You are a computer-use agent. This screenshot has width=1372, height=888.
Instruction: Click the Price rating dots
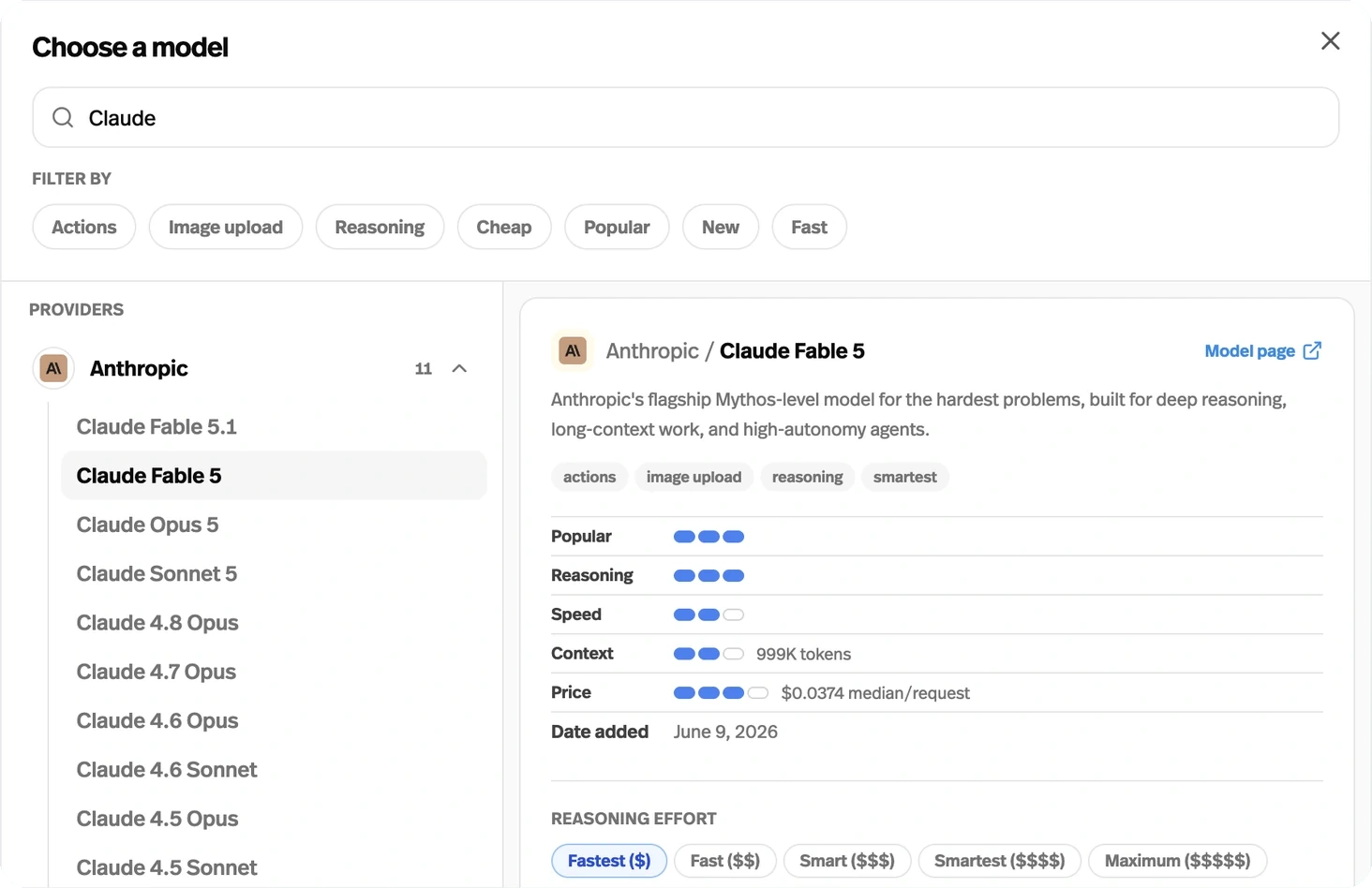pyautogui.click(x=721, y=693)
